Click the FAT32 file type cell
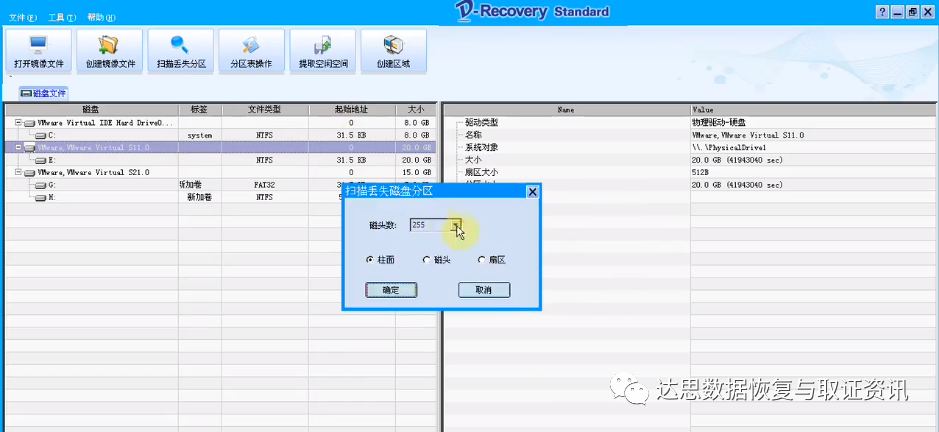939x432 pixels. [265, 185]
